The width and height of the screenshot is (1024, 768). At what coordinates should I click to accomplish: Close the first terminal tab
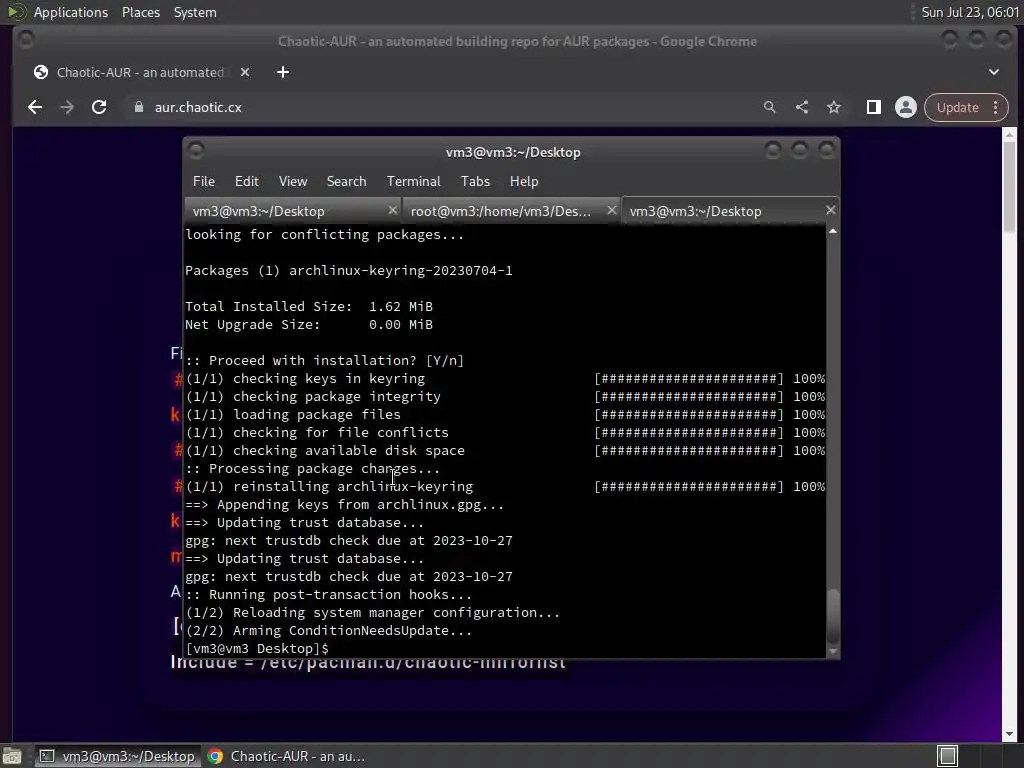click(392, 210)
